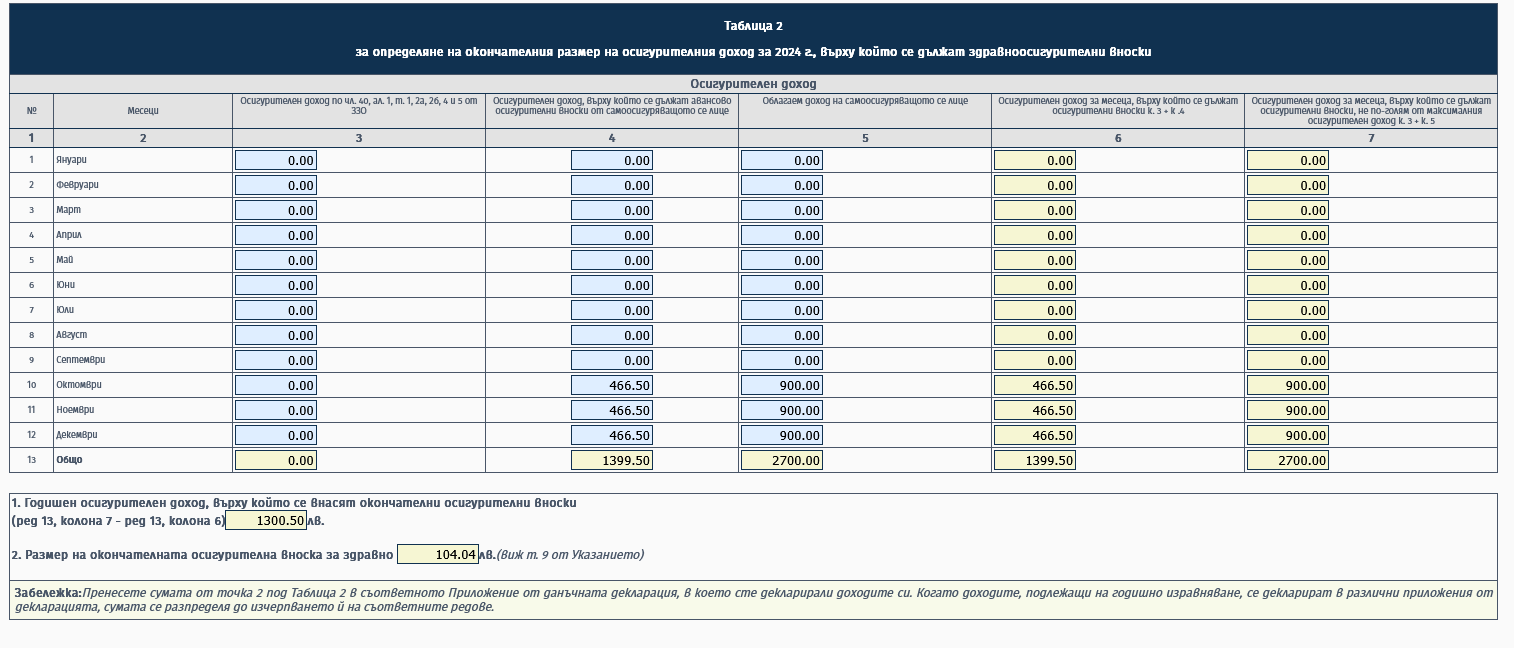Screen dimensions: 1514x648
Task: Click Декември 900.00 field in column 7
Action: point(1287,435)
